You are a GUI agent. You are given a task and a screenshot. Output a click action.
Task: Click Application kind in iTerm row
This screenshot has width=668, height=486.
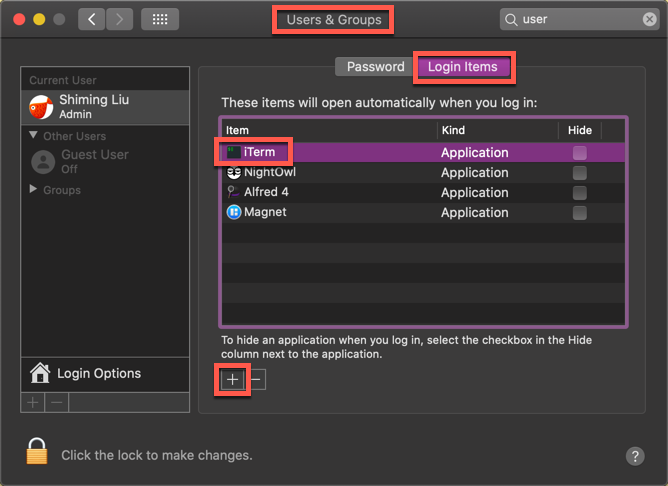click(475, 152)
